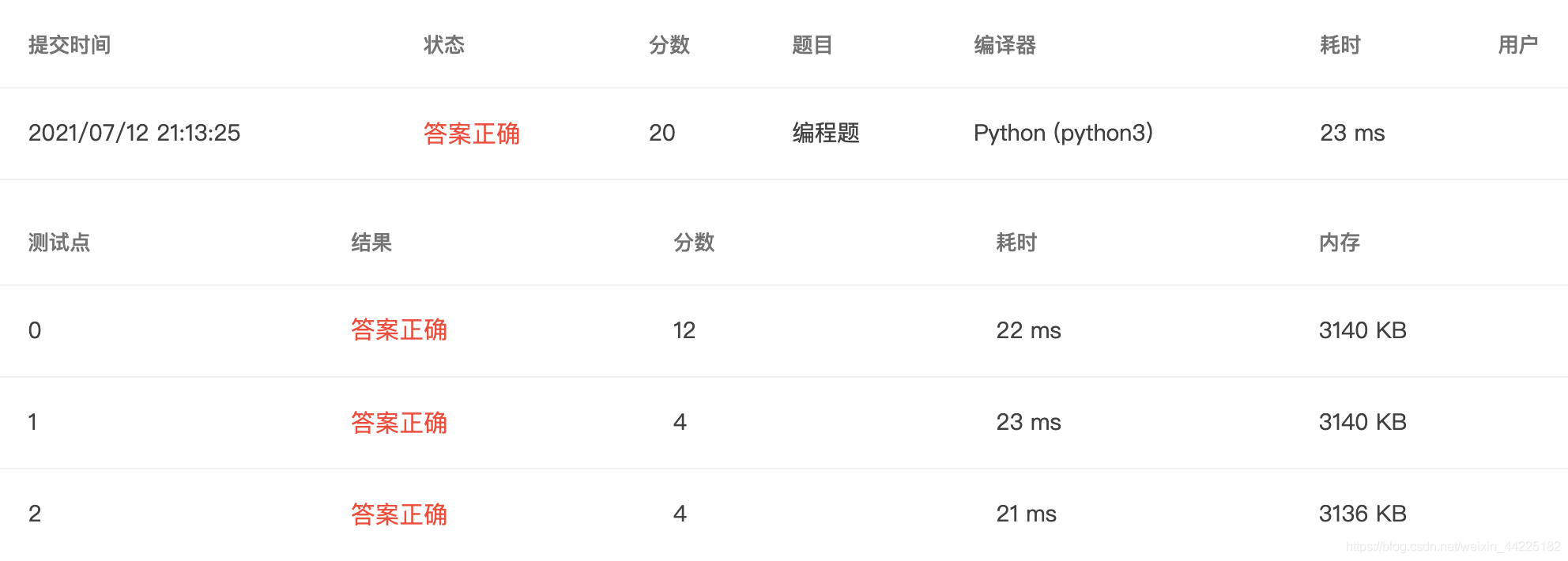Open the red 答案正确 submission status link
Image resolution: width=1568 pixels, height=561 pixels.
tap(472, 134)
